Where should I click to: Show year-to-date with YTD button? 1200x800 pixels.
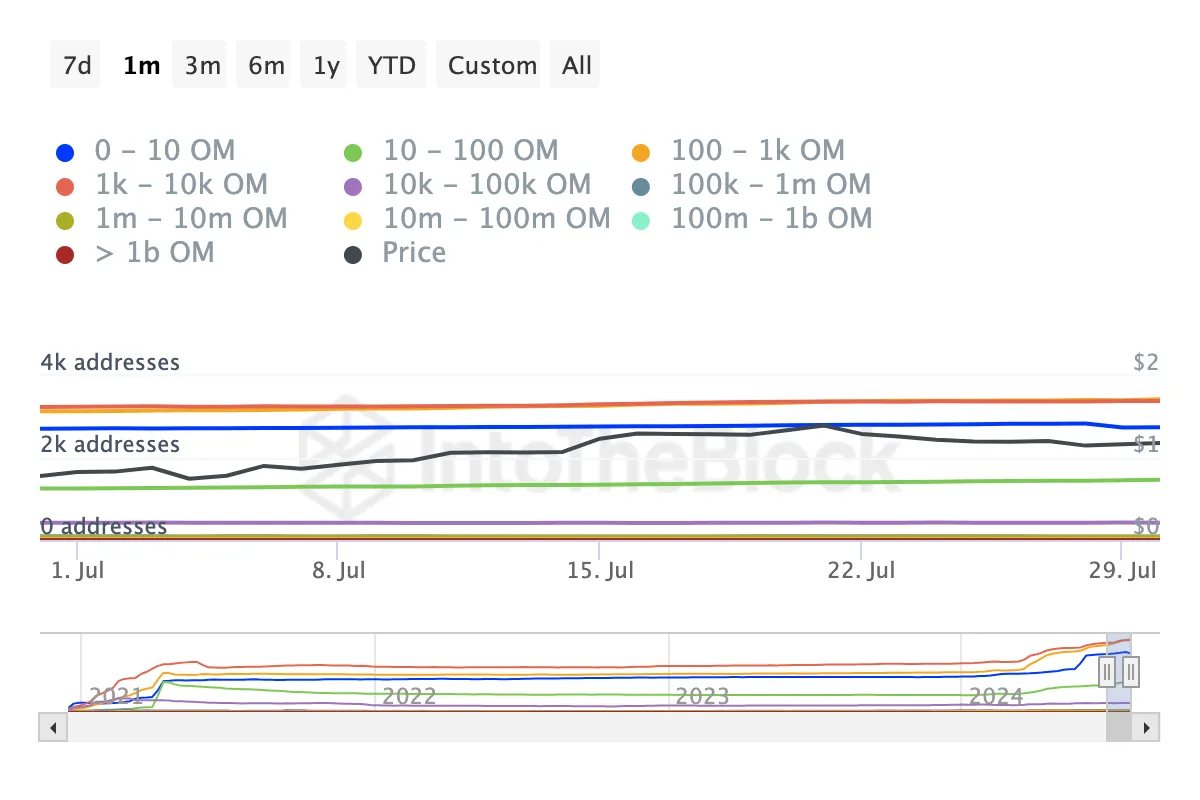click(391, 66)
